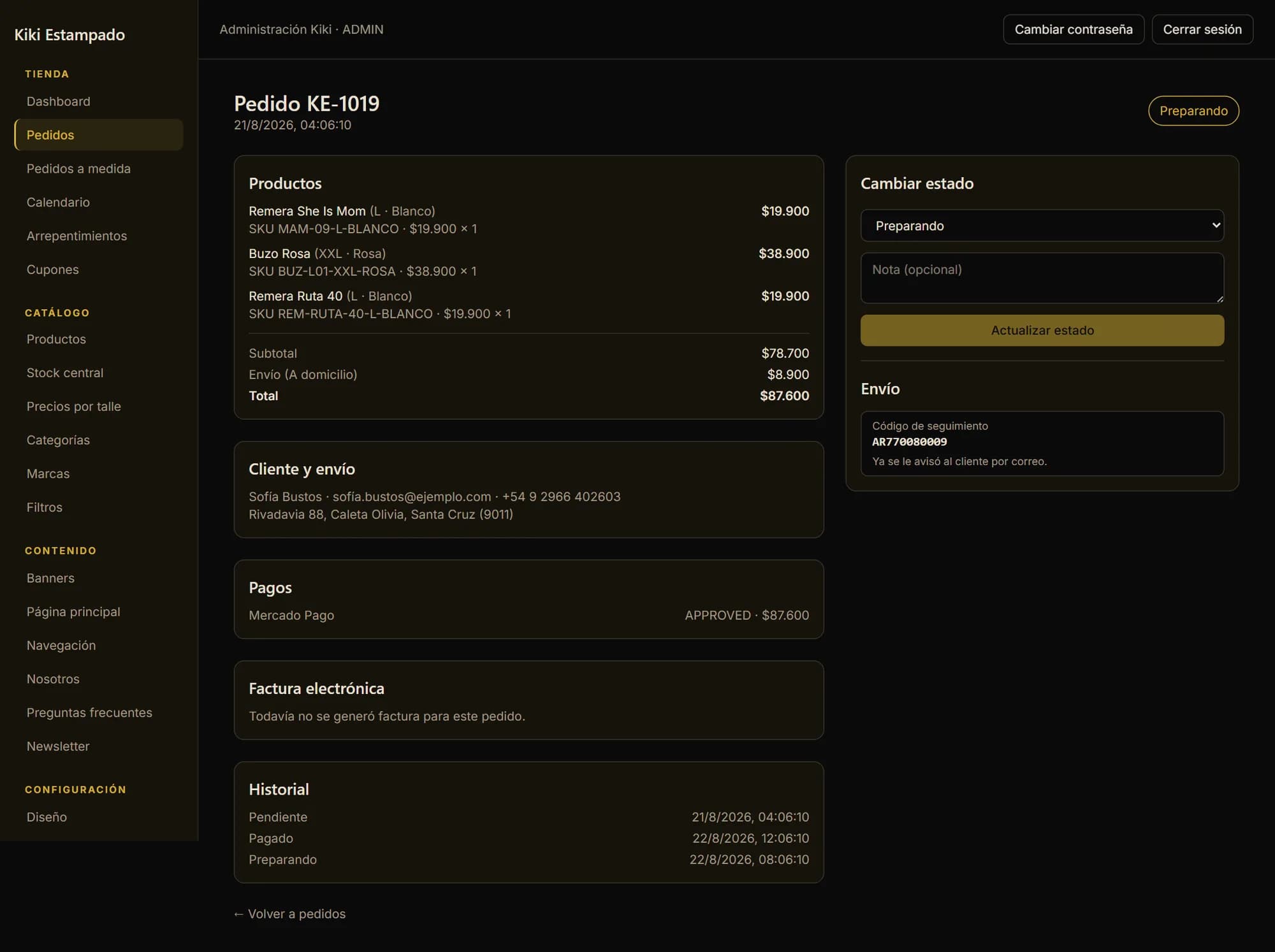Click Remera Ruta 40 product name
1275x952 pixels.
click(296, 296)
